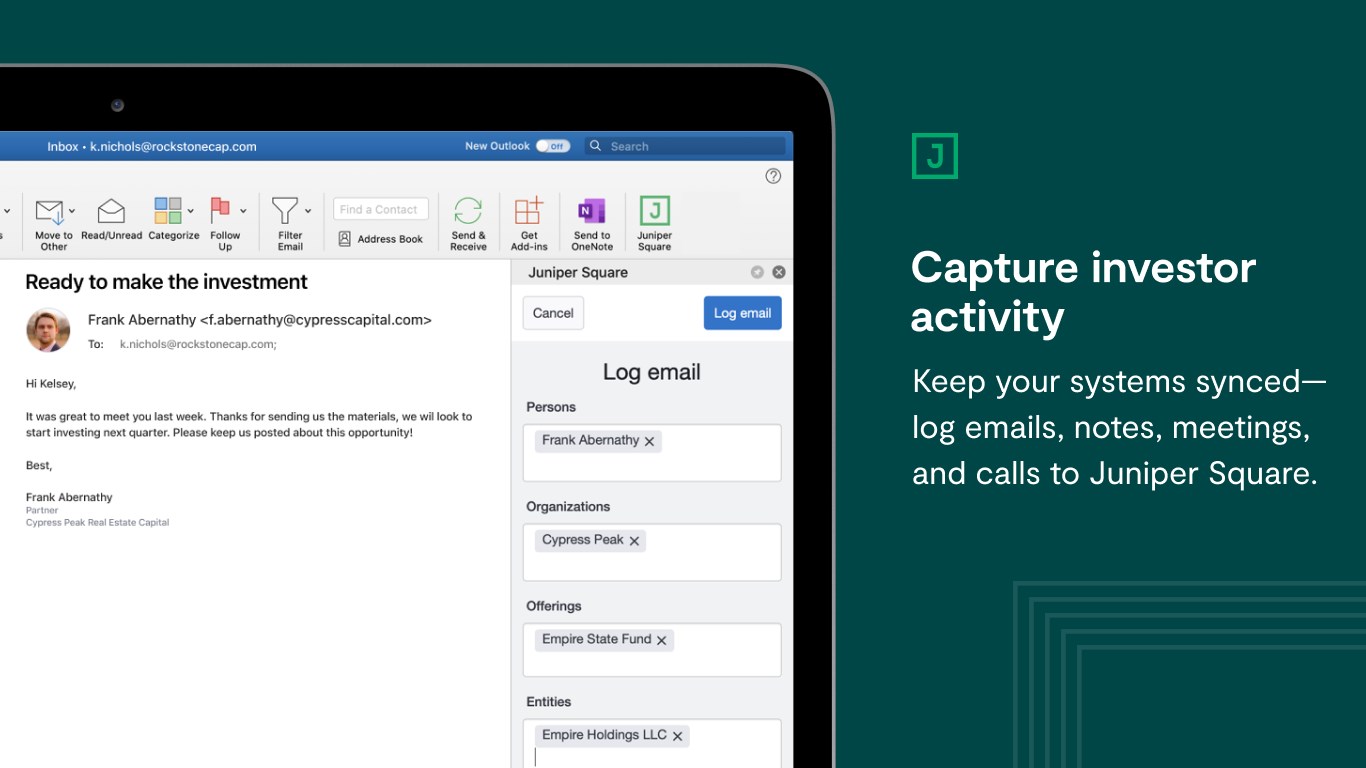Screen dimensions: 1366x768
Task: Click the Persons input box
Action: 652,453
